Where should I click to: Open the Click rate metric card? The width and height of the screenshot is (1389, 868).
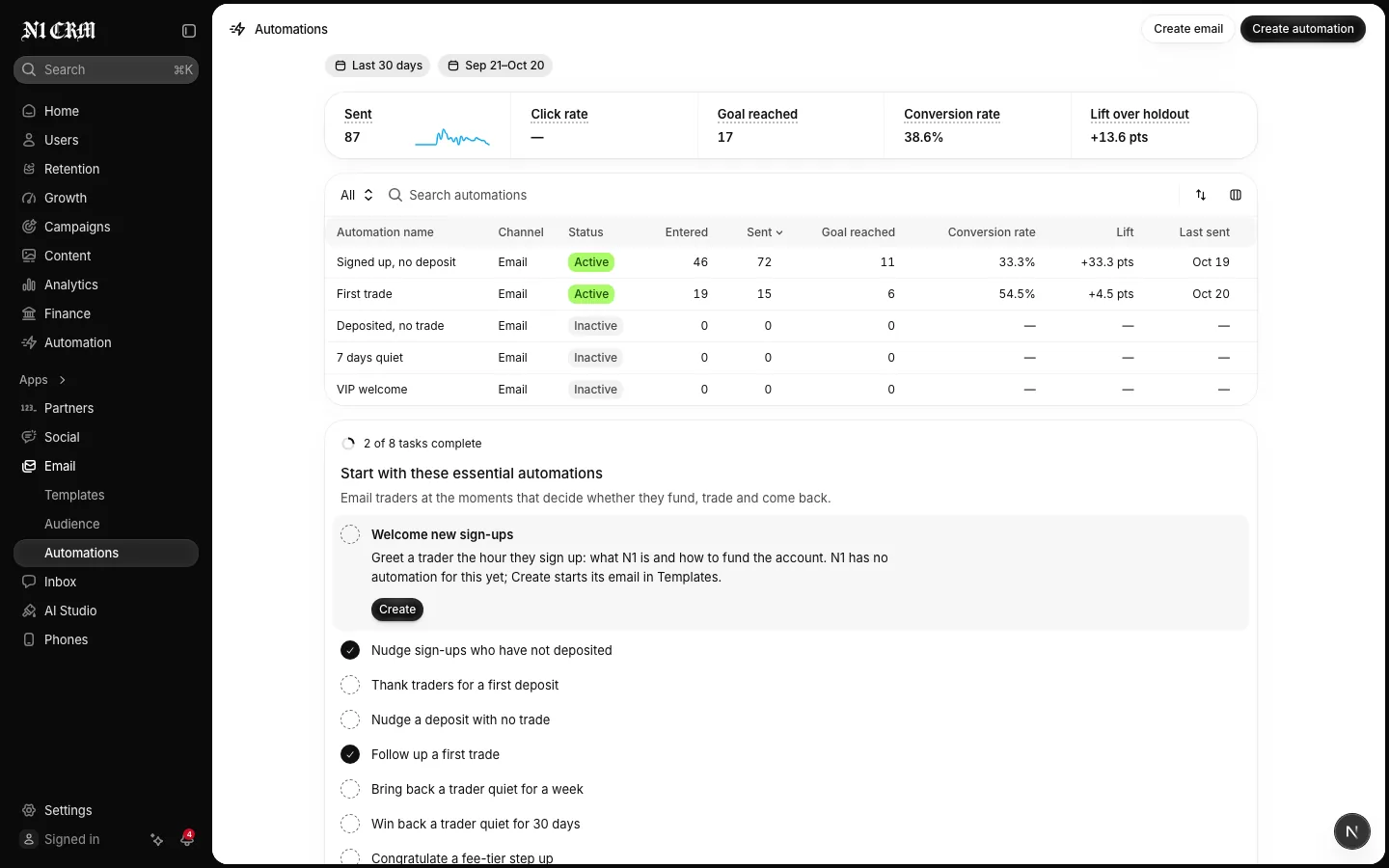[605, 125]
